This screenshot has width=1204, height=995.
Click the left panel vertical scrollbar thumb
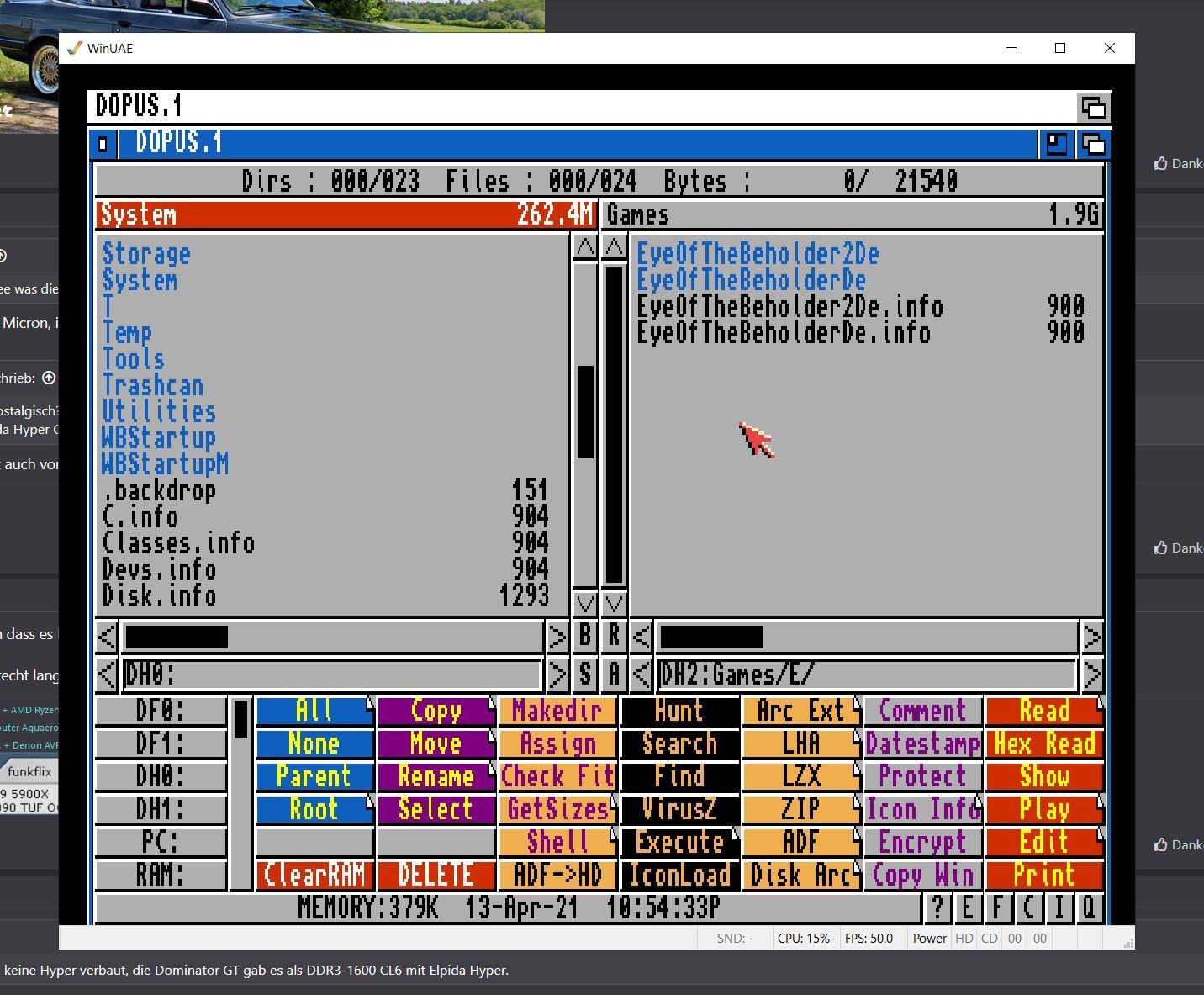(x=585, y=412)
